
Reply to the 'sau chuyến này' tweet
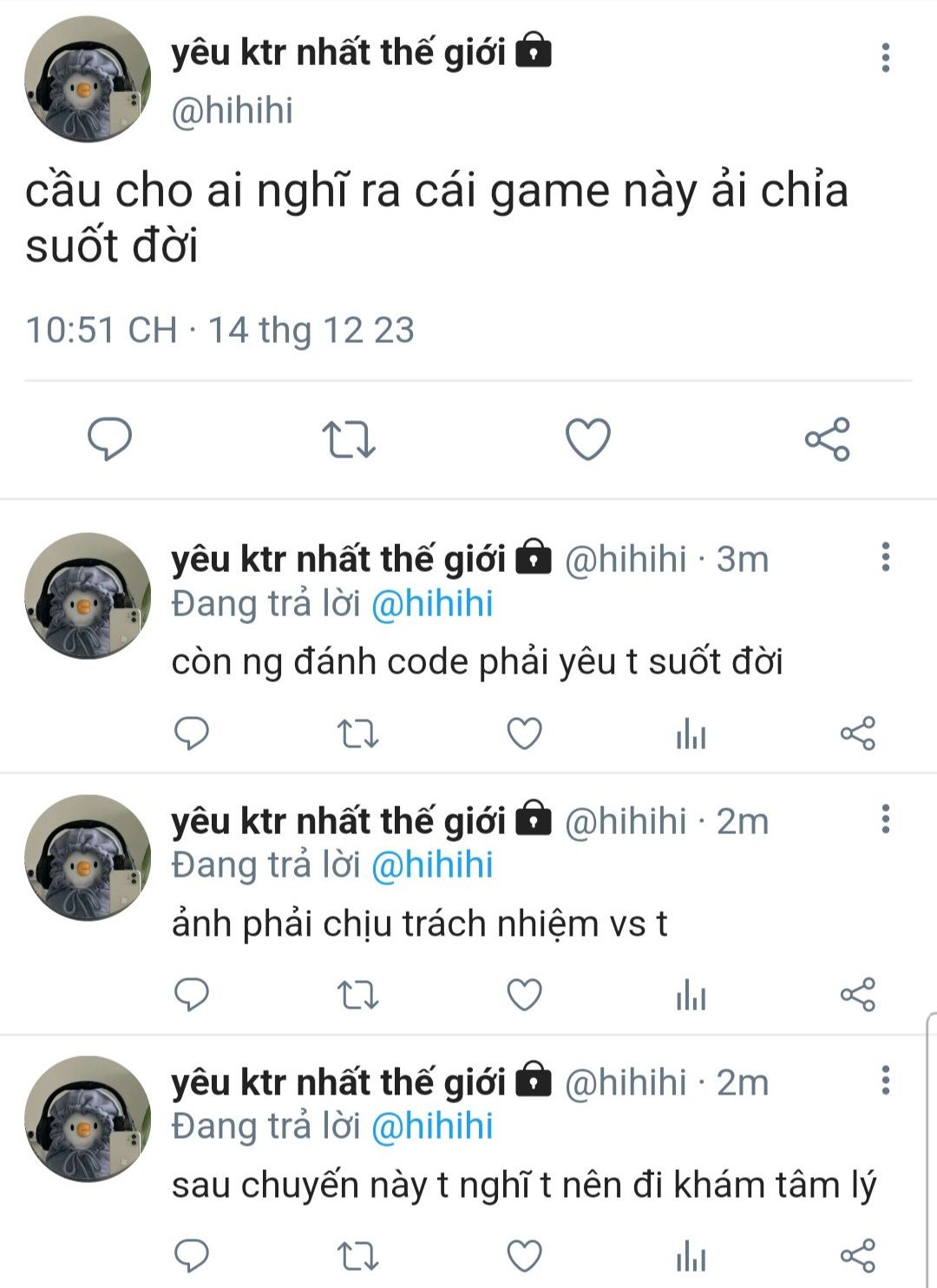[192, 1256]
